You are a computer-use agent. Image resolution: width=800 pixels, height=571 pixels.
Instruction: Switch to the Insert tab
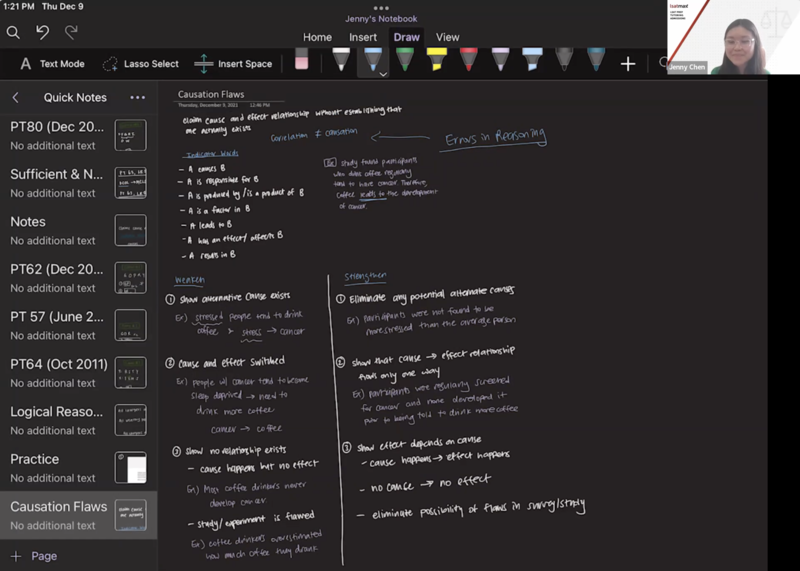coord(363,37)
